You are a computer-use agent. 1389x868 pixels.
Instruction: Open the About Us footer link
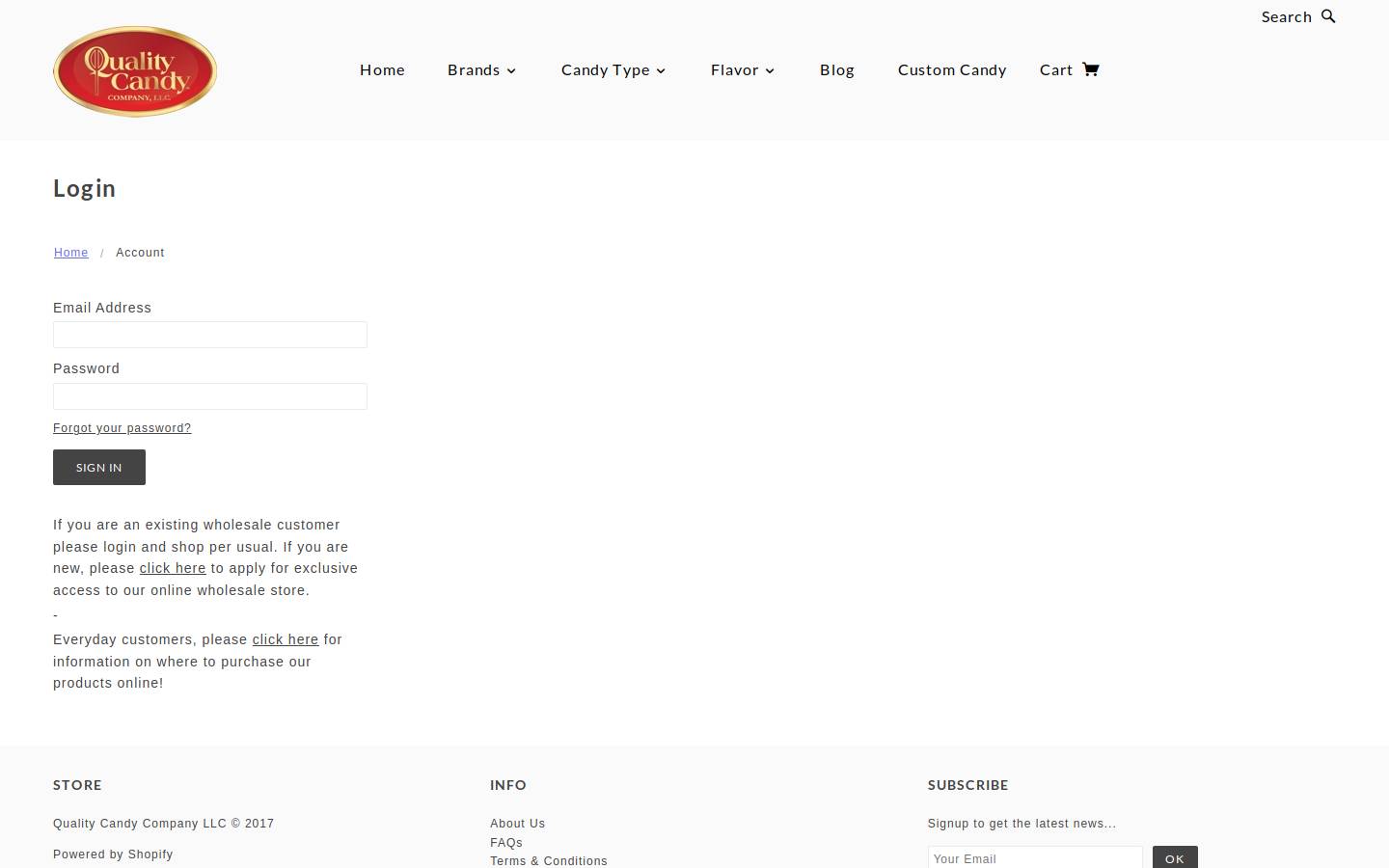pyautogui.click(x=517, y=824)
